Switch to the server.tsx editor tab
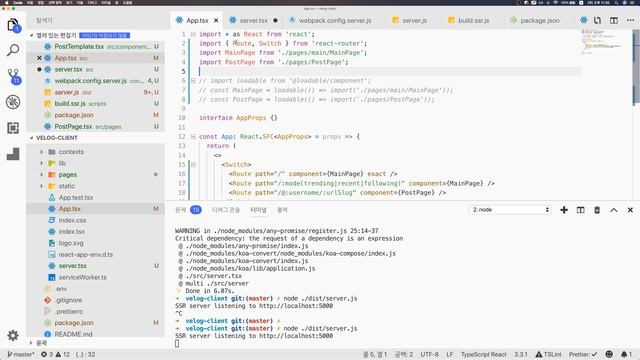Viewport: 640px width, 360px height. coord(253,20)
